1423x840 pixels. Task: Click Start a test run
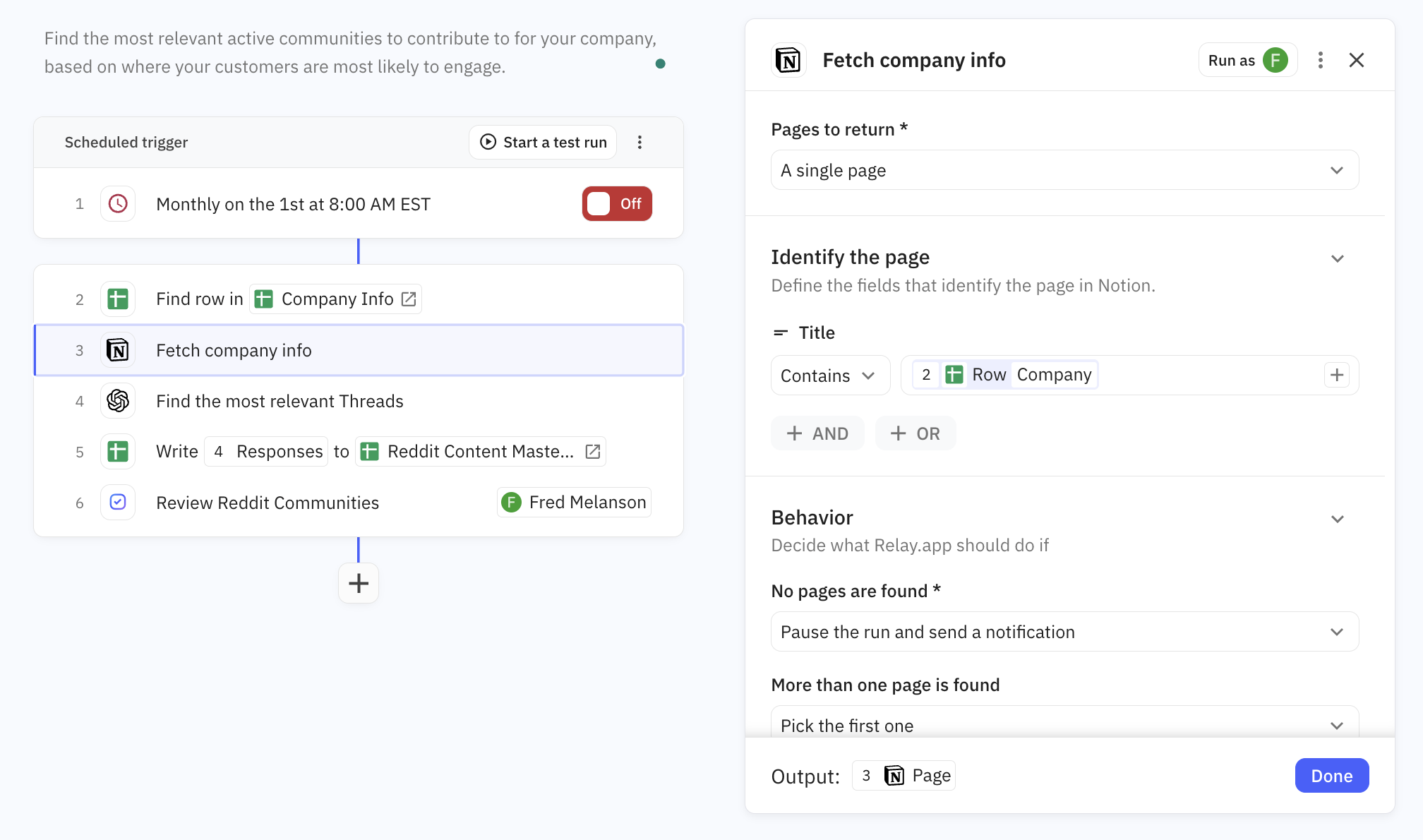543,143
